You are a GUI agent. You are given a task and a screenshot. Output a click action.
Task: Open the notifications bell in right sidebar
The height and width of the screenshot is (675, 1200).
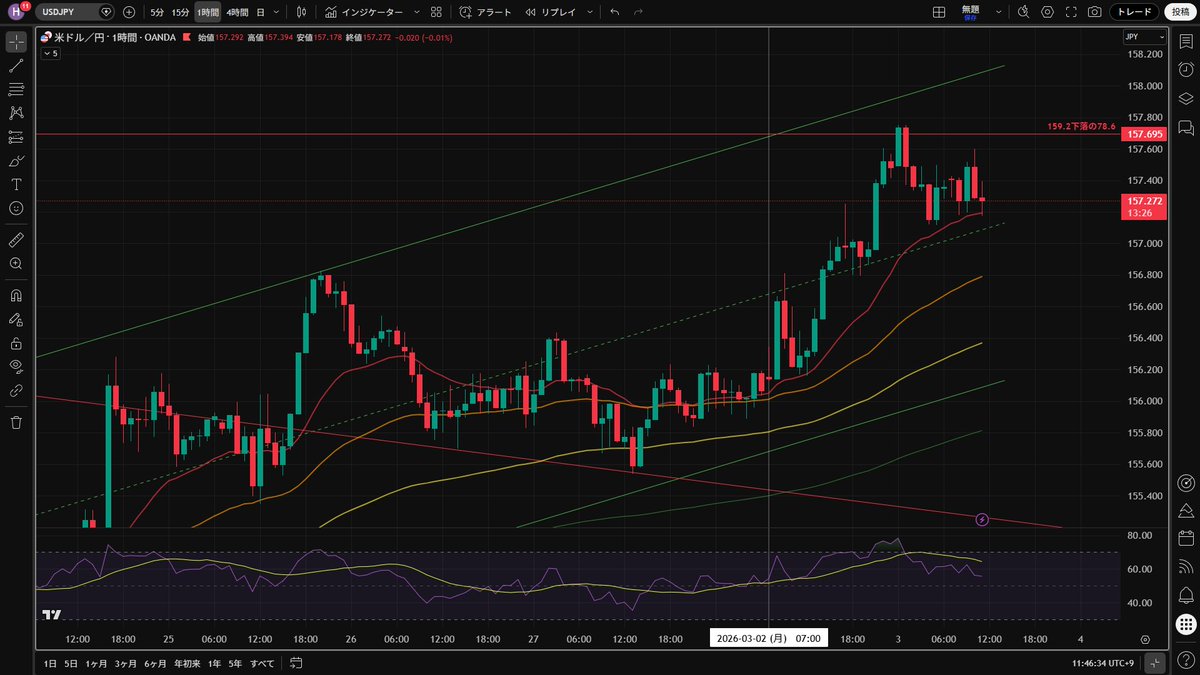point(1186,594)
